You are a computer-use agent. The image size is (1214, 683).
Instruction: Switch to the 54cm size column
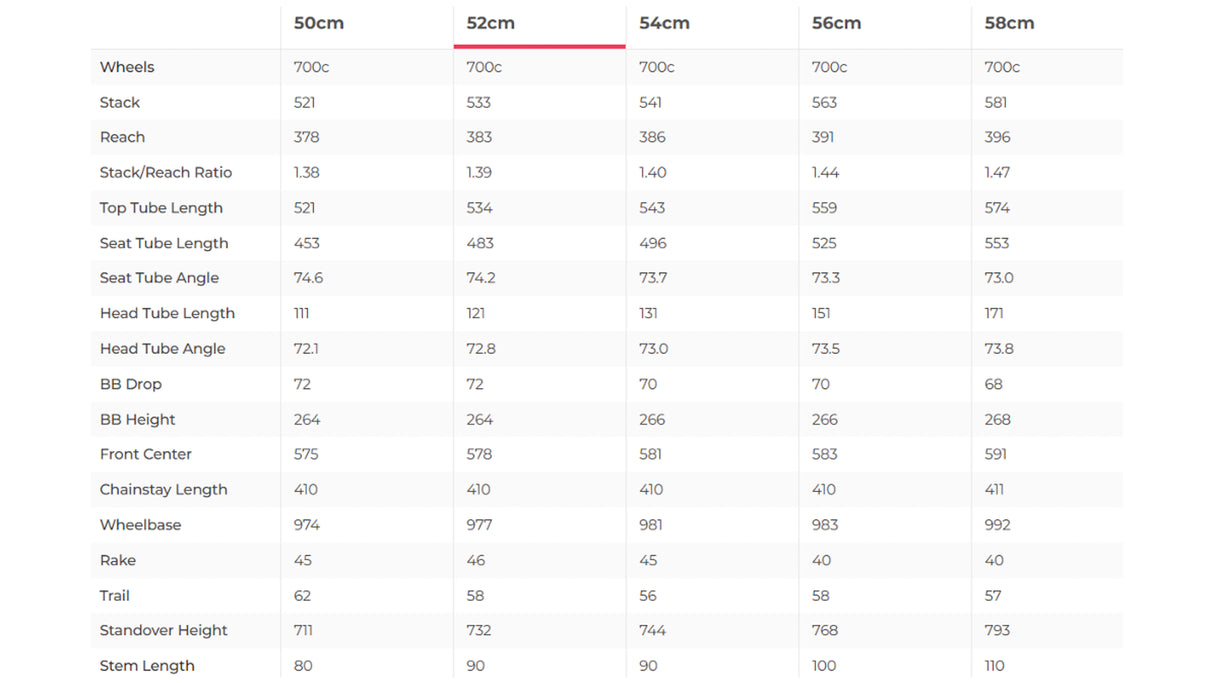click(664, 23)
